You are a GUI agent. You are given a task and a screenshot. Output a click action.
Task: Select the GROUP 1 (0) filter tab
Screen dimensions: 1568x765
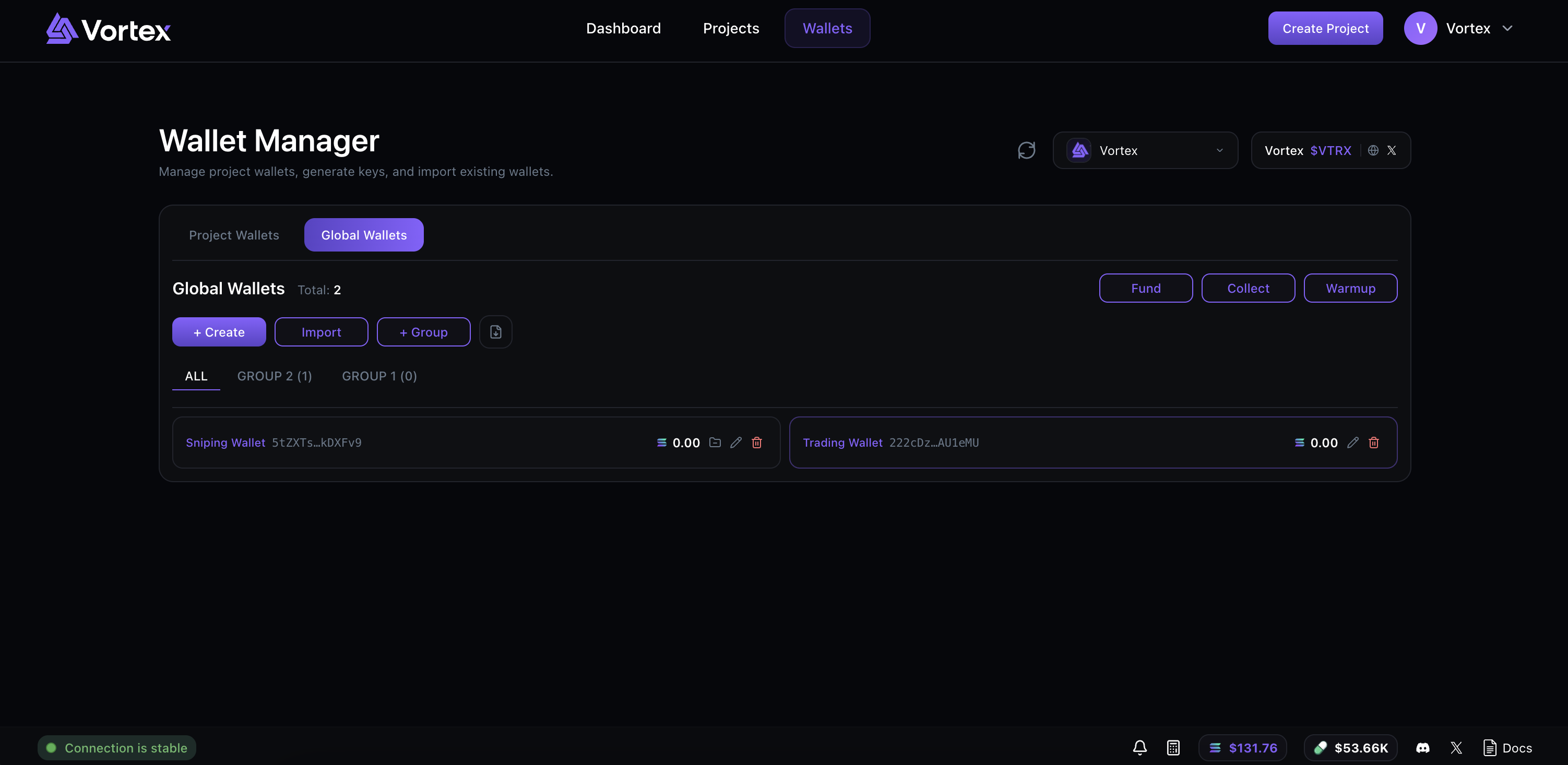pos(379,376)
